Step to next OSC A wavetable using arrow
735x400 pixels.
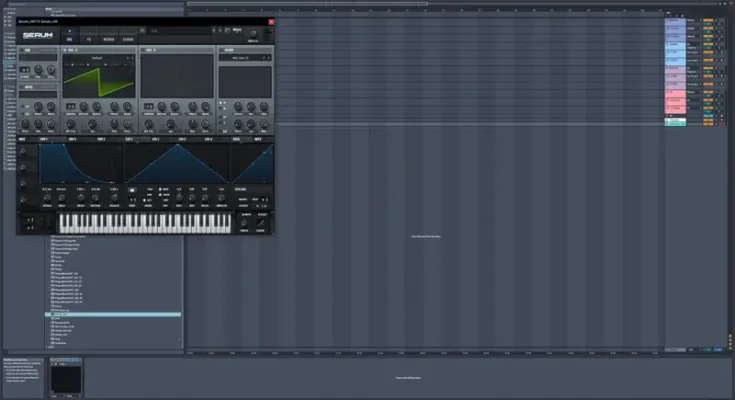click(x=132, y=57)
